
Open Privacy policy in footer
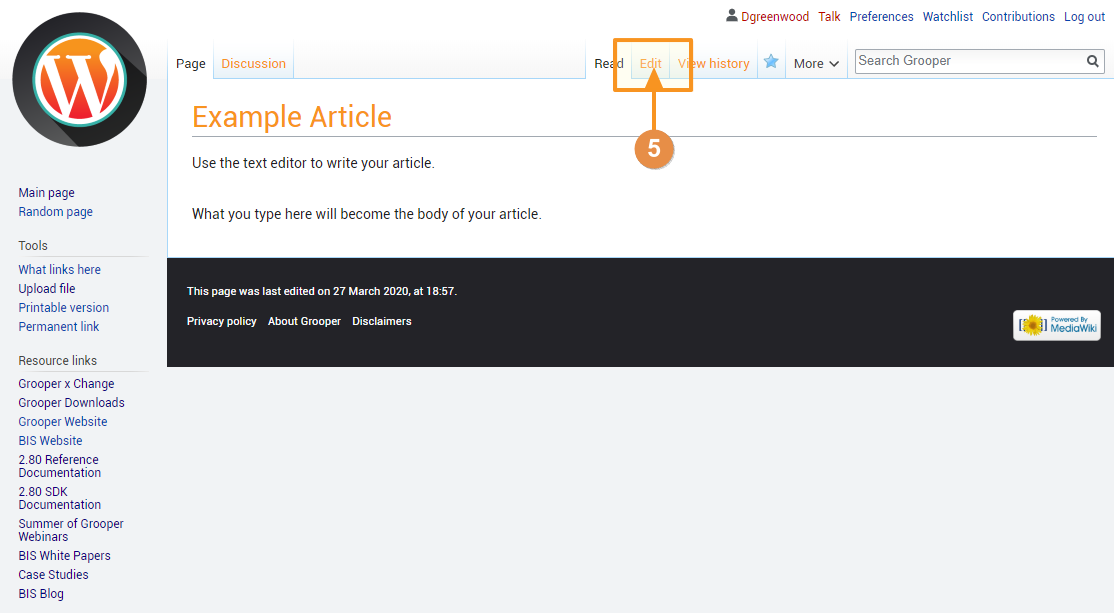tap(222, 321)
